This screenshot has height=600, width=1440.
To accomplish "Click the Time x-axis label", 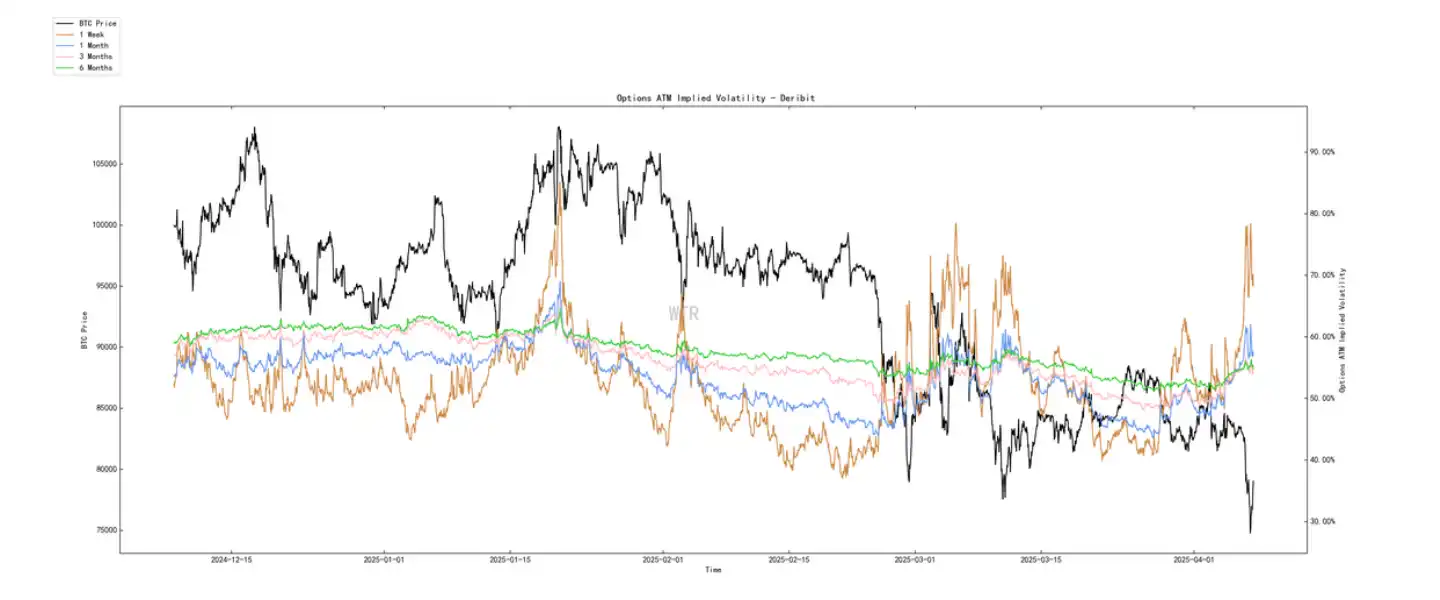I will point(713,570).
